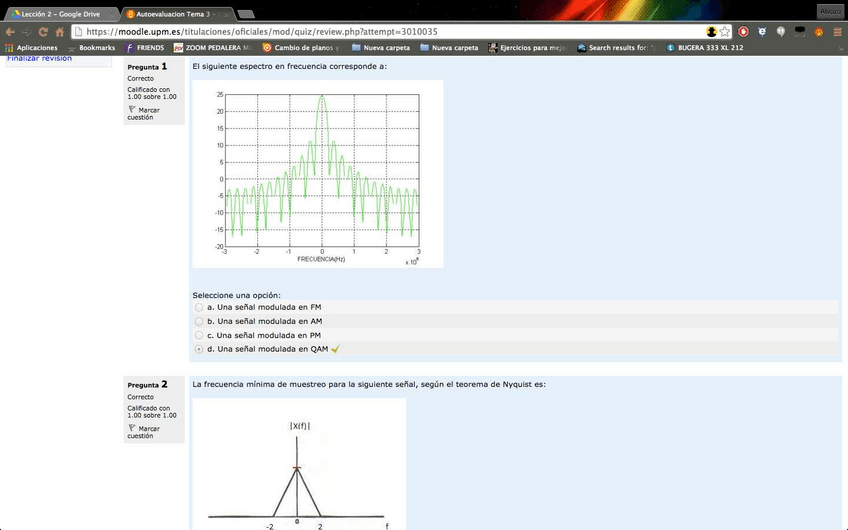Click the browser back arrow
The image size is (848, 530).
tap(10, 31)
